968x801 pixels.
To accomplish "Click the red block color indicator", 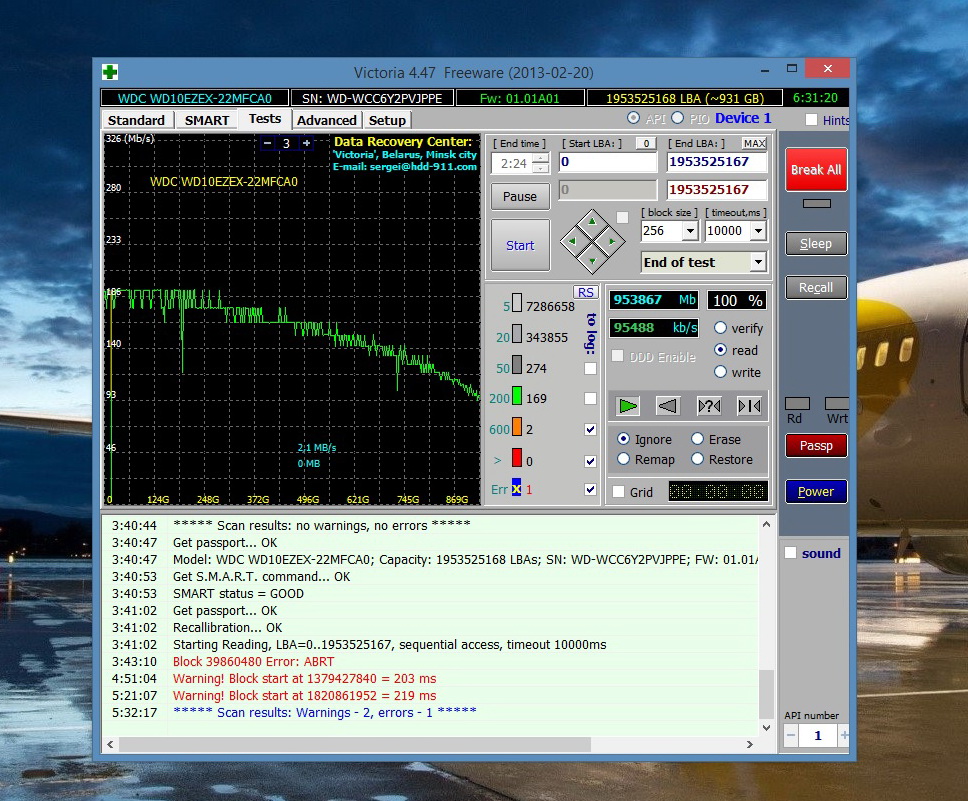I will 517,460.
